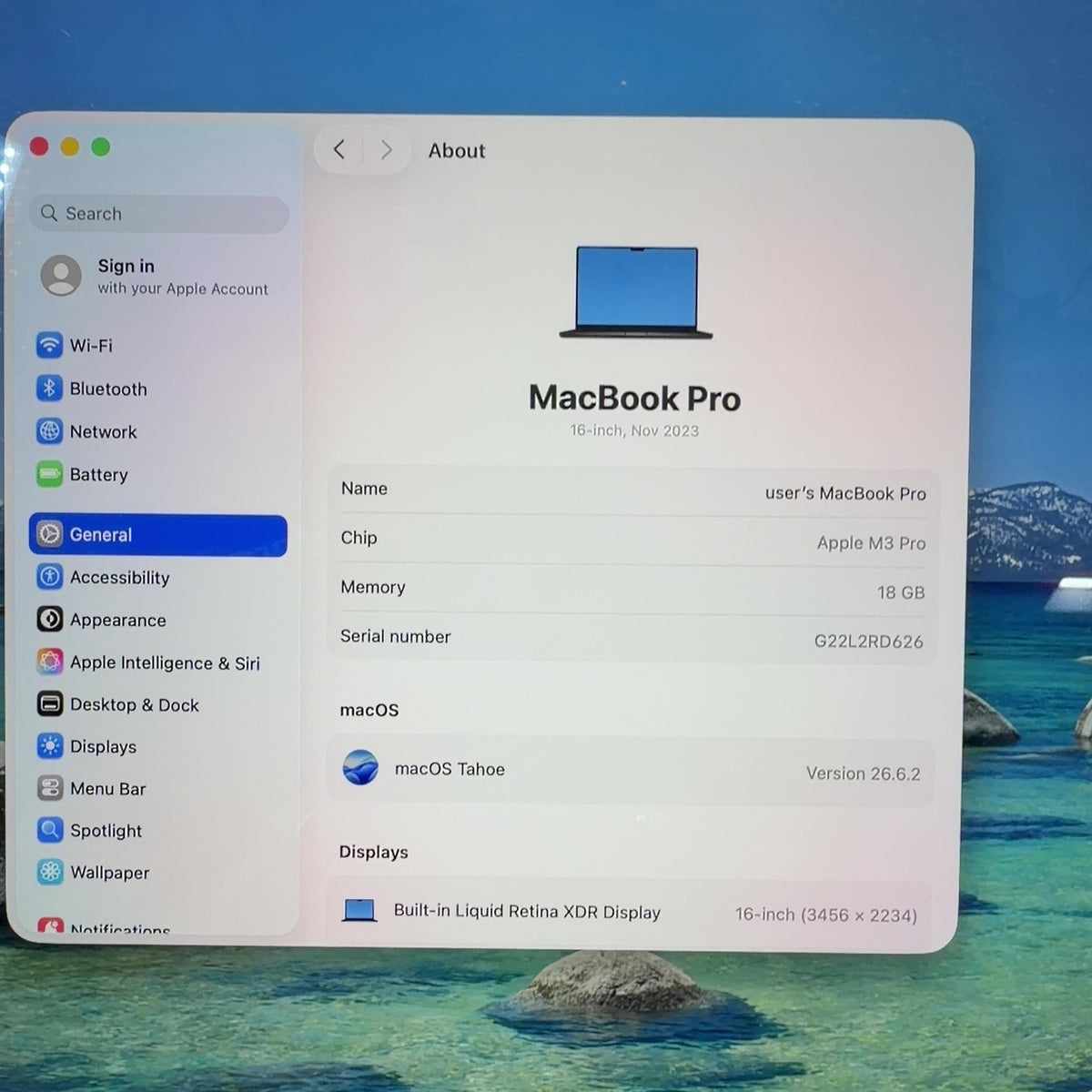Click the computer name user's MacBook Pro

point(845,493)
